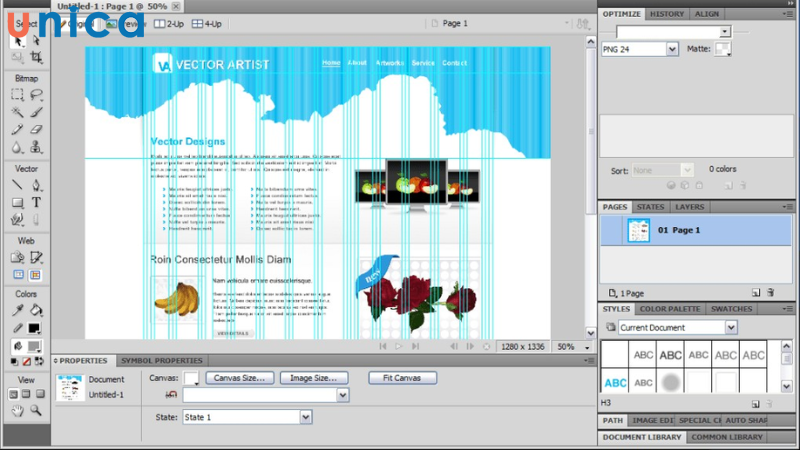Open the Canvas color swatch
The image size is (800, 450).
coord(191,378)
